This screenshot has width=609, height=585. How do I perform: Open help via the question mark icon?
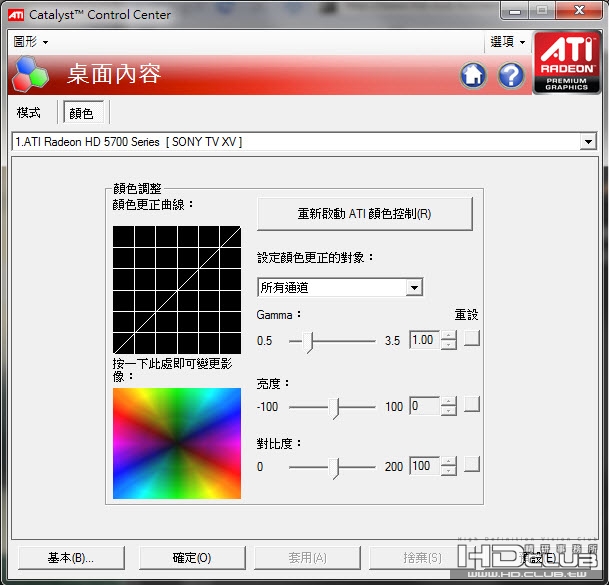511,75
